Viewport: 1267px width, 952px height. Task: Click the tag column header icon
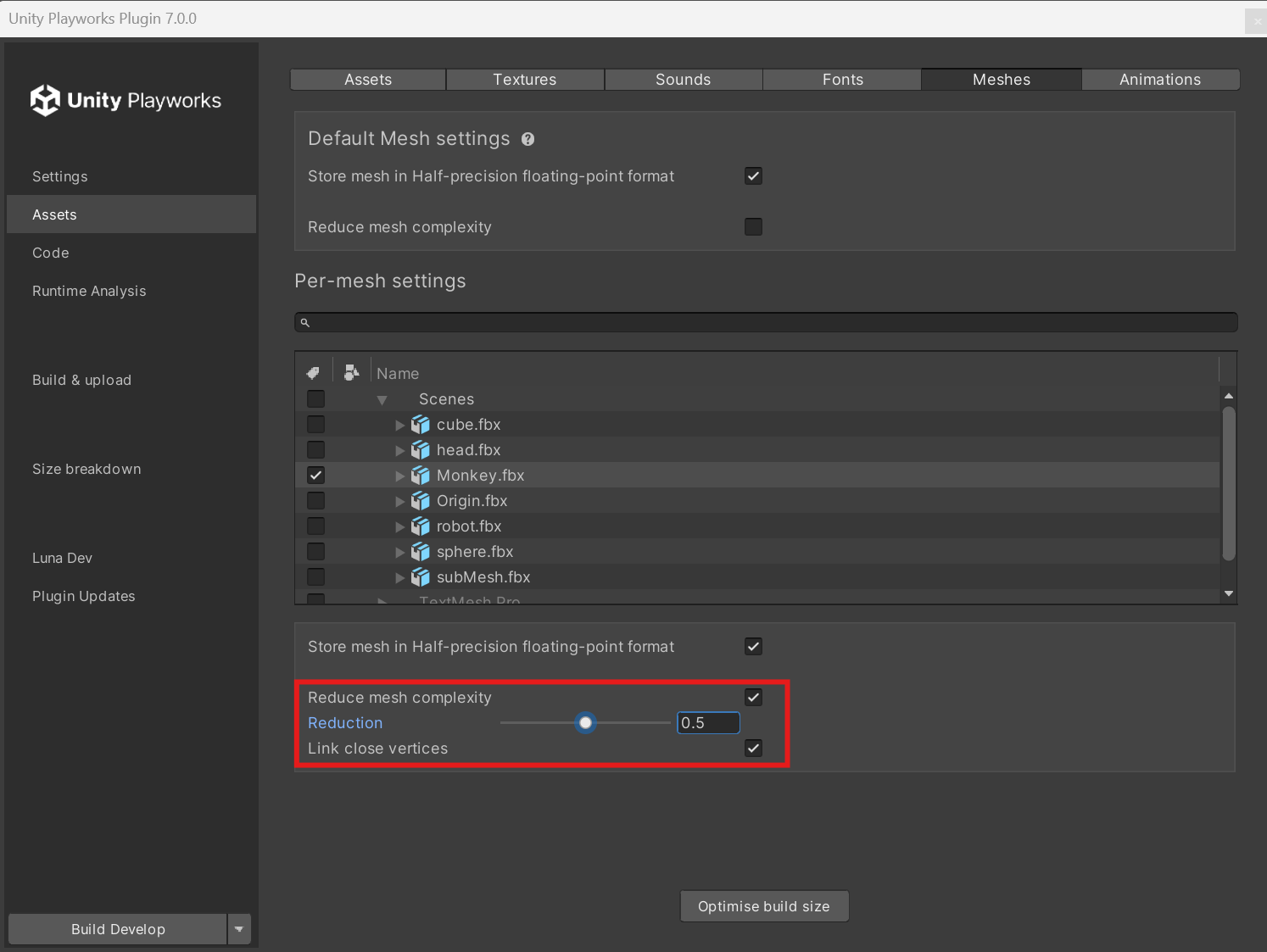313,373
